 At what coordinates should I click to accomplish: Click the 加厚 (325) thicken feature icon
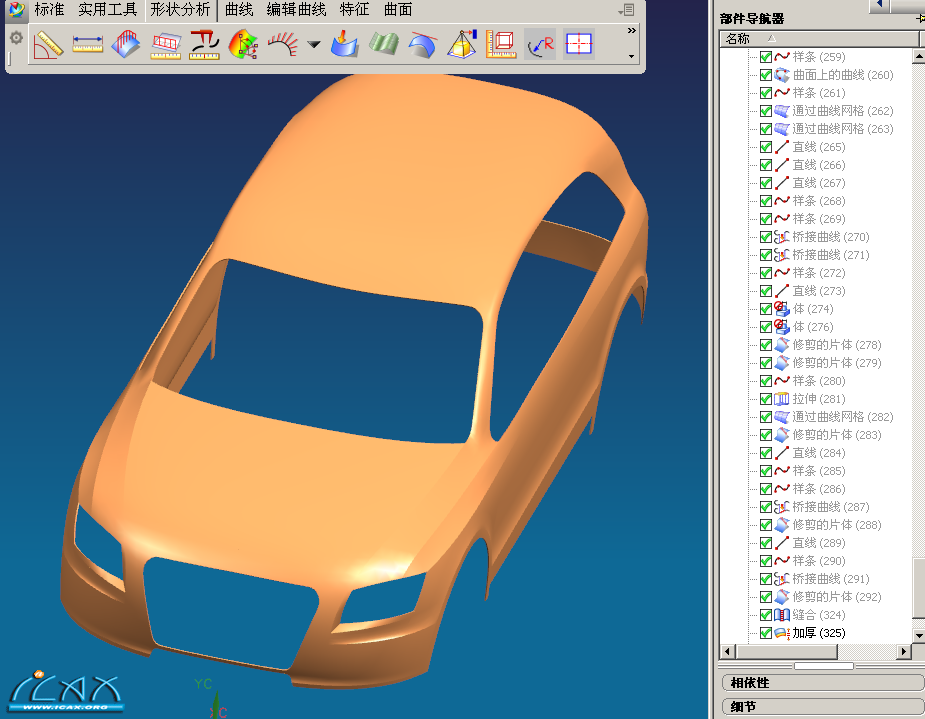point(782,633)
